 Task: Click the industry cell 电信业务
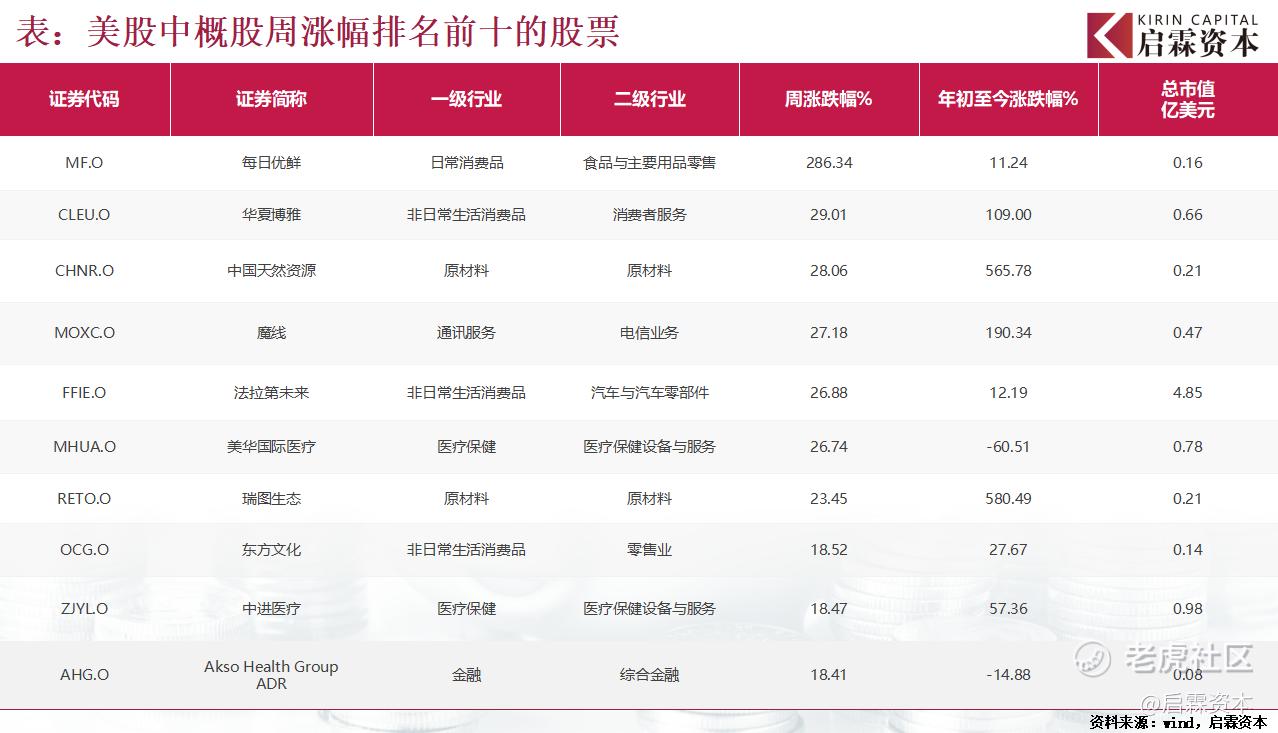(x=650, y=332)
